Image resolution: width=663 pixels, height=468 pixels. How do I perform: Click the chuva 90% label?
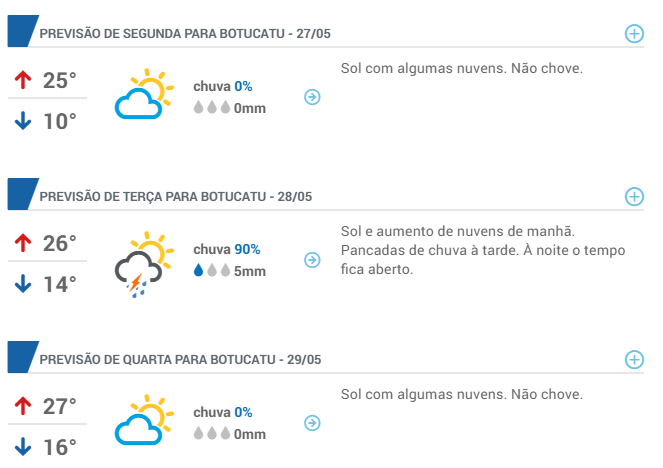coord(227,249)
